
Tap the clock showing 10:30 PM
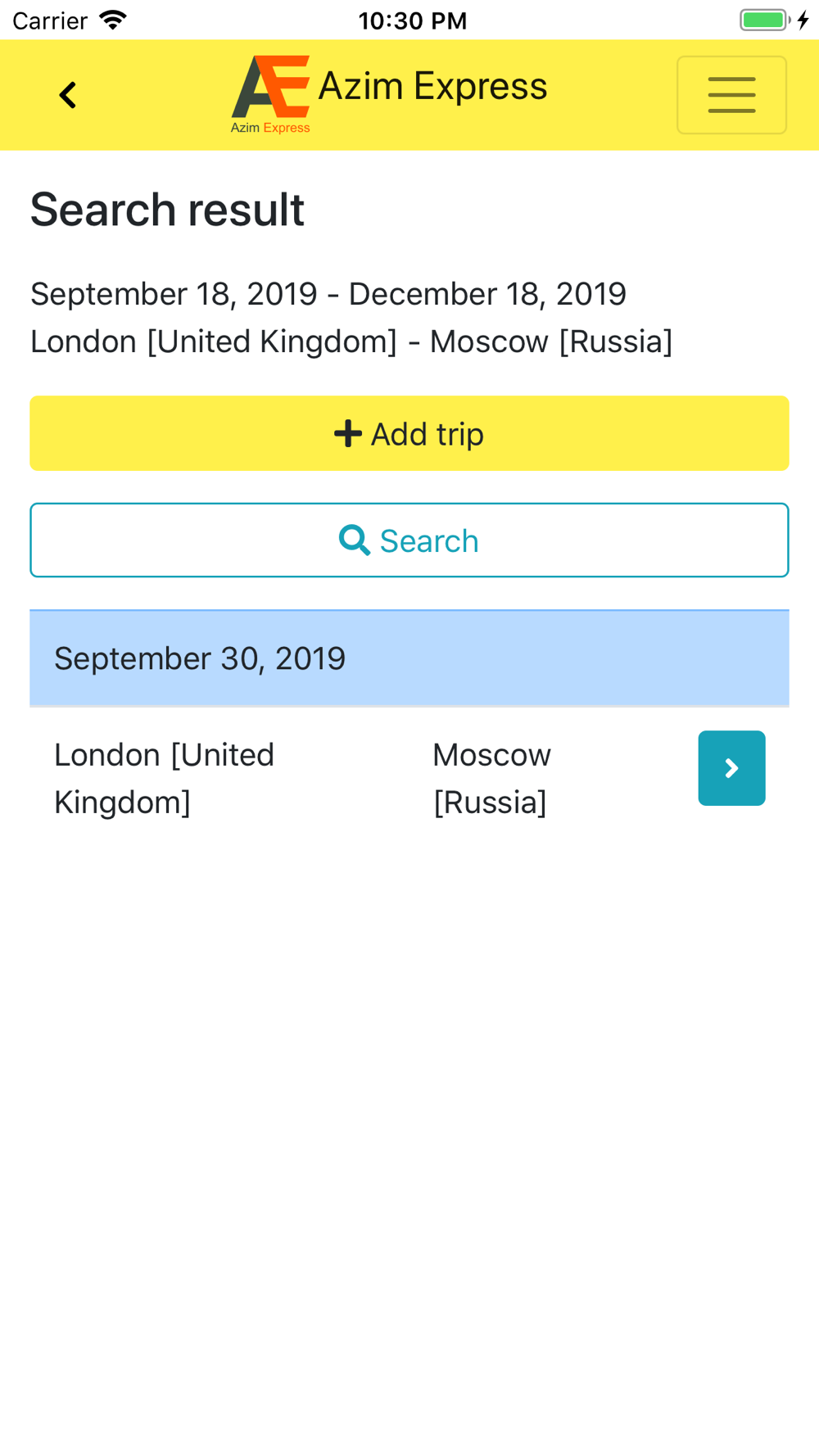coord(413,20)
